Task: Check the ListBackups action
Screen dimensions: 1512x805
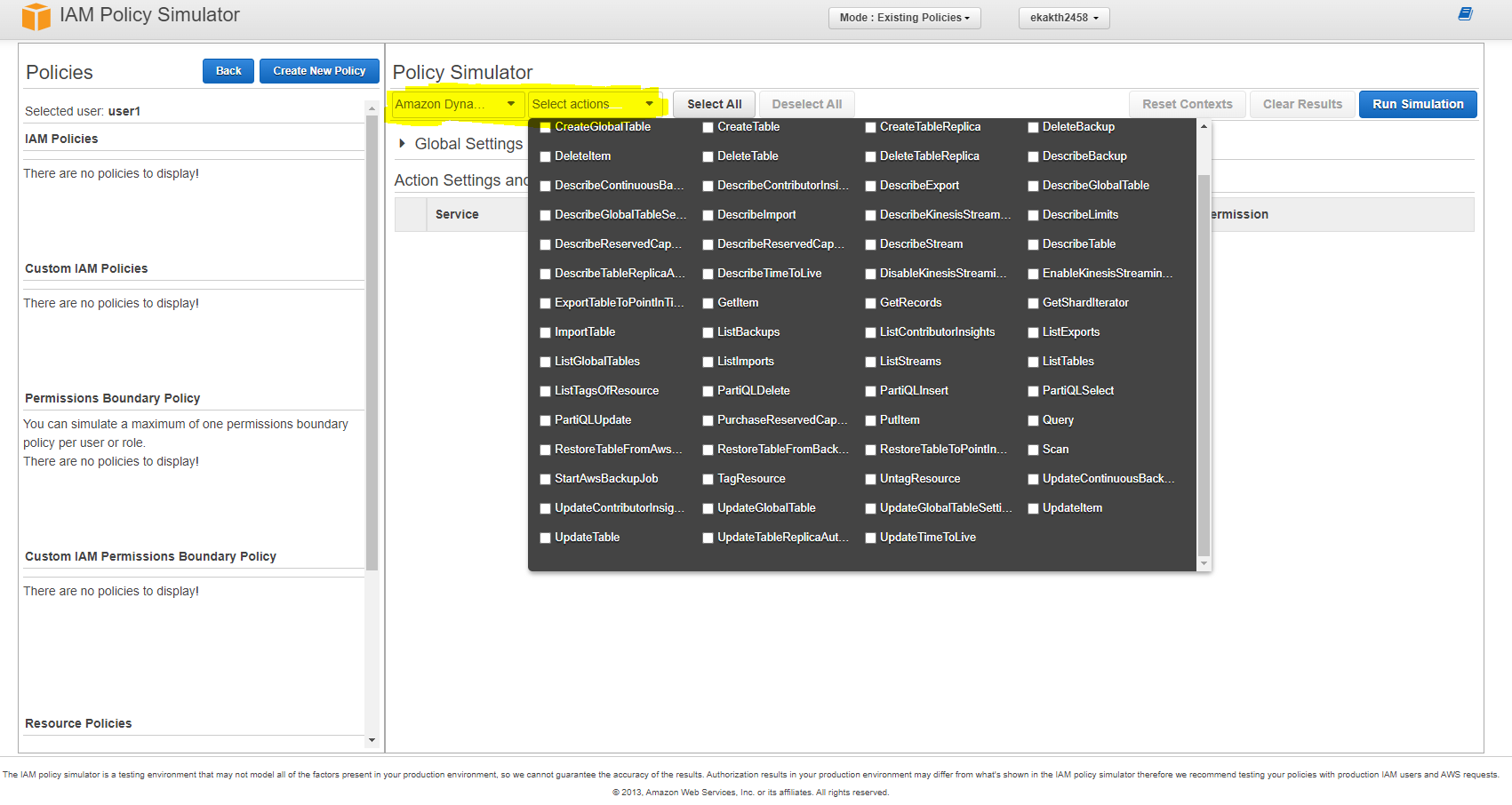Action: (x=708, y=333)
